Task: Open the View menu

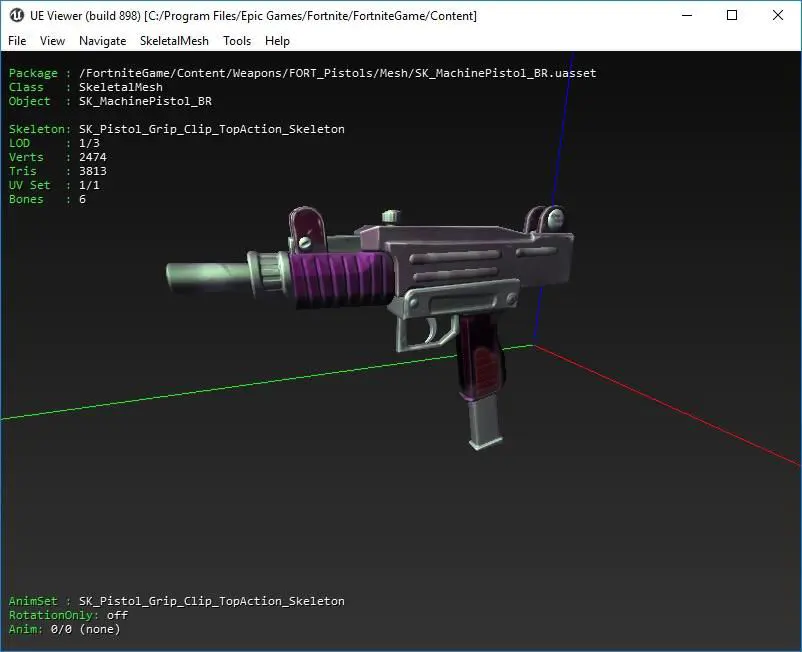Action: coord(52,41)
